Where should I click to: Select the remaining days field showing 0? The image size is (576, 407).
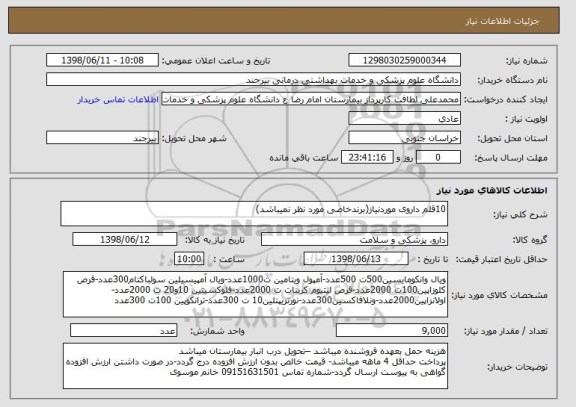(438, 158)
